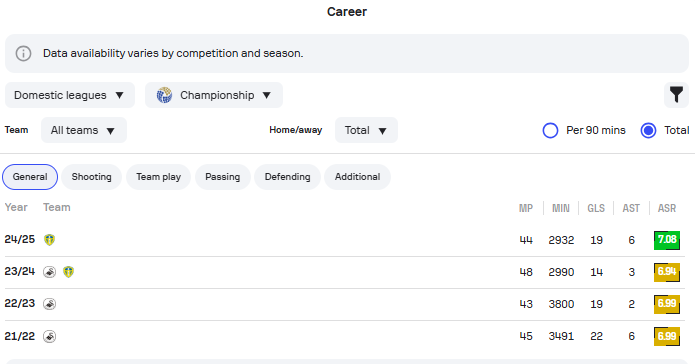The height and width of the screenshot is (364, 695).
Task: Open the Team play tab
Action: (x=158, y=177)
